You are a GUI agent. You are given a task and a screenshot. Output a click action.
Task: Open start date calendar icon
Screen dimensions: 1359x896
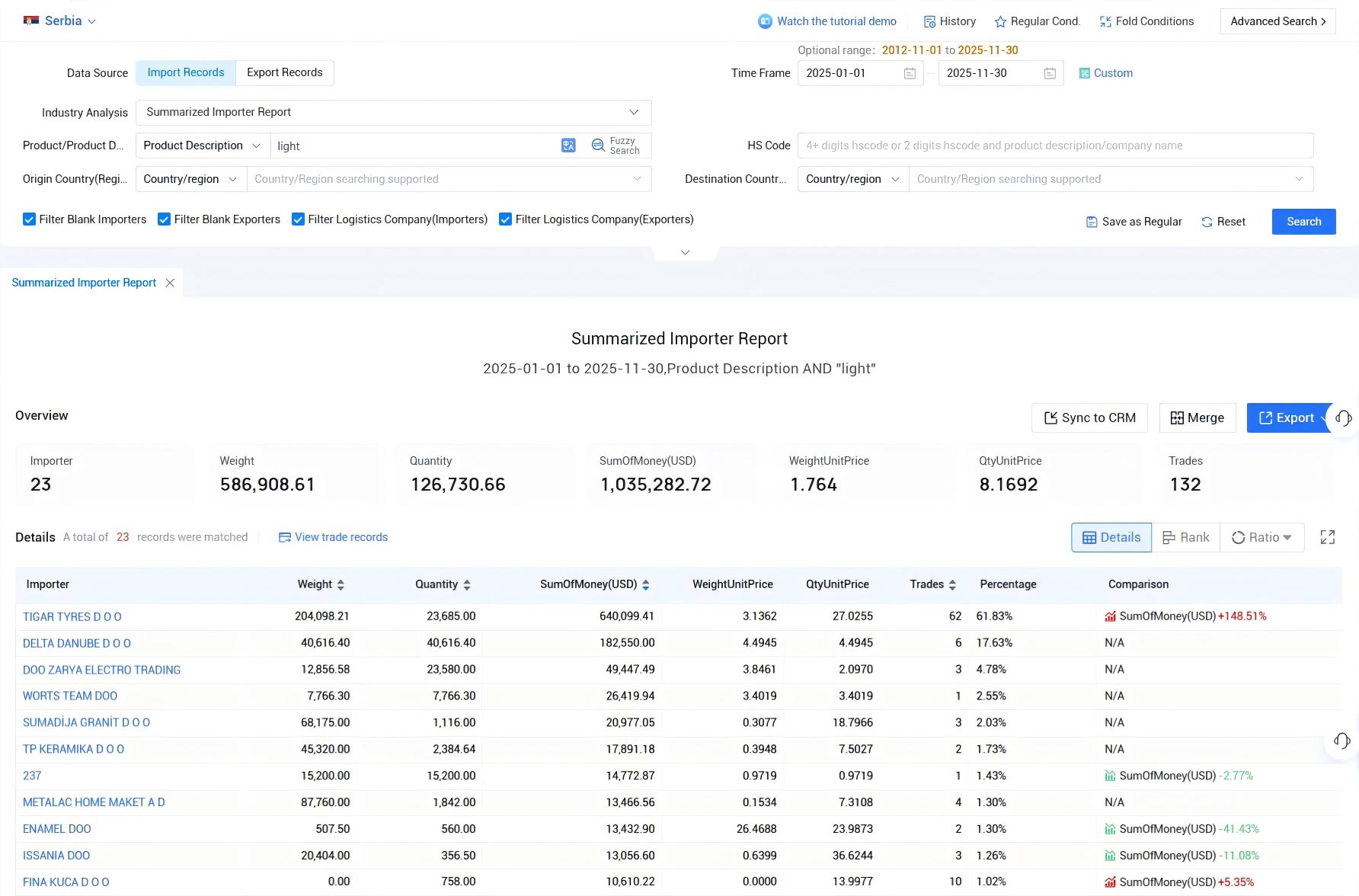pyautogui.click(x=910, y=73)
